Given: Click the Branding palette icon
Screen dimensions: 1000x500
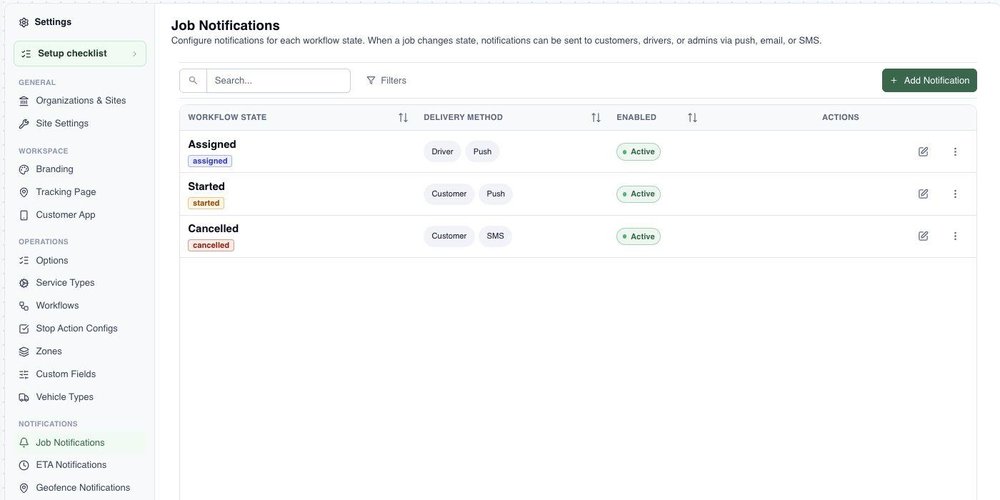Looking at the screenshot, I should pyautogui.click(x=24, y=170).
